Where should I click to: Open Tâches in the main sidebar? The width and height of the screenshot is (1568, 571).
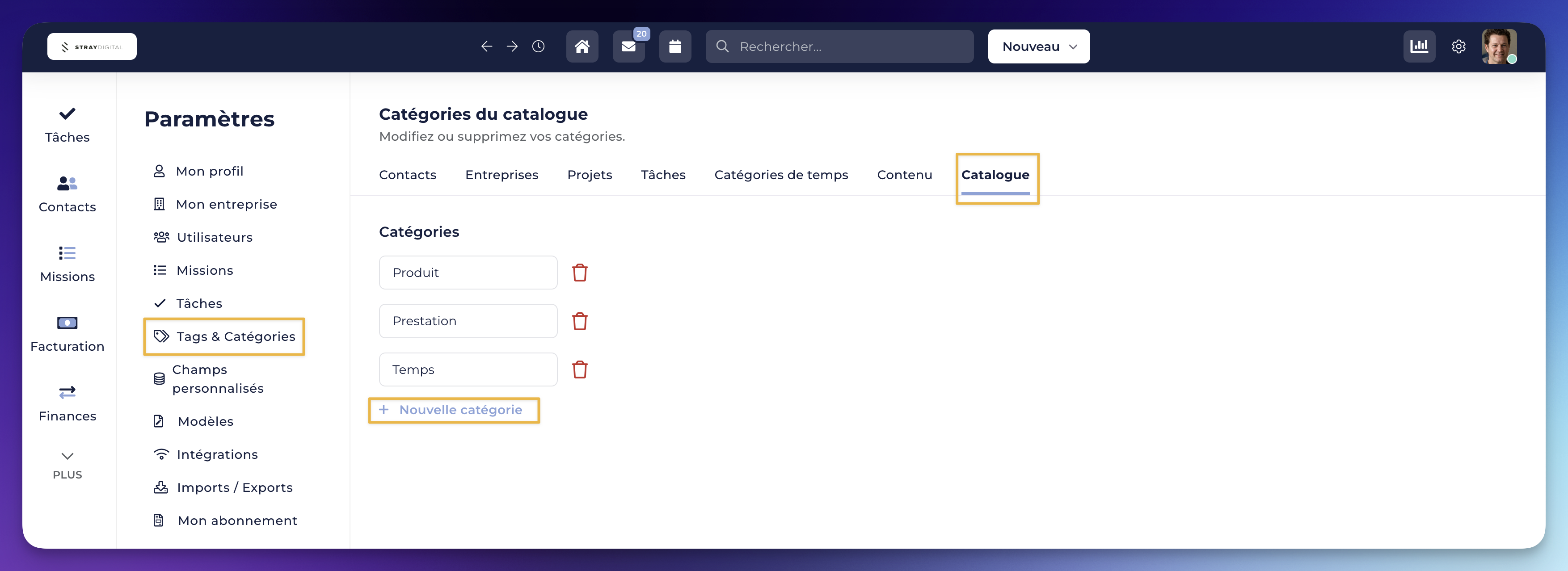67,126
